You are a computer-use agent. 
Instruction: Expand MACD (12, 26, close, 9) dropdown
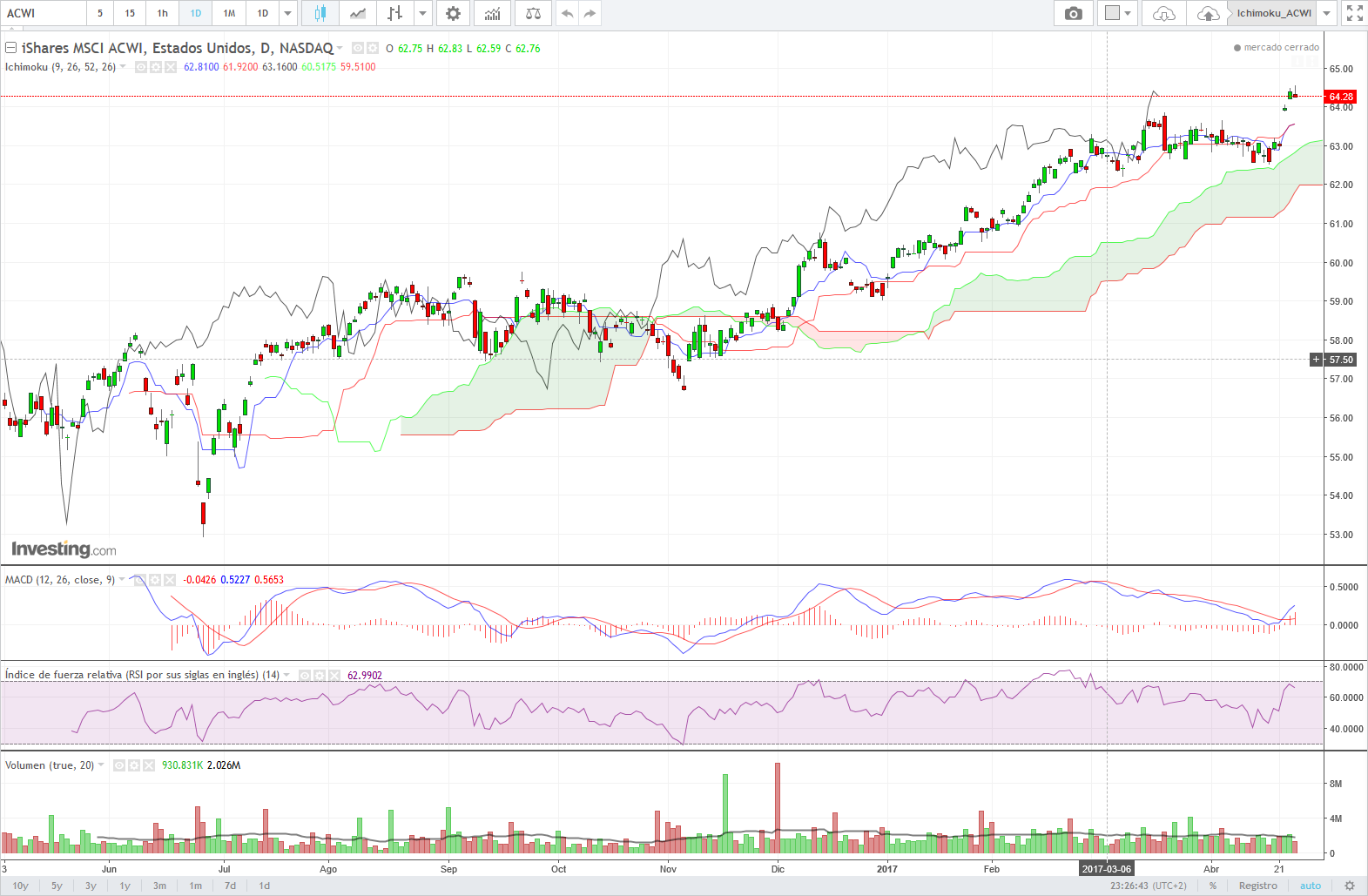click(x=122, y=580)
